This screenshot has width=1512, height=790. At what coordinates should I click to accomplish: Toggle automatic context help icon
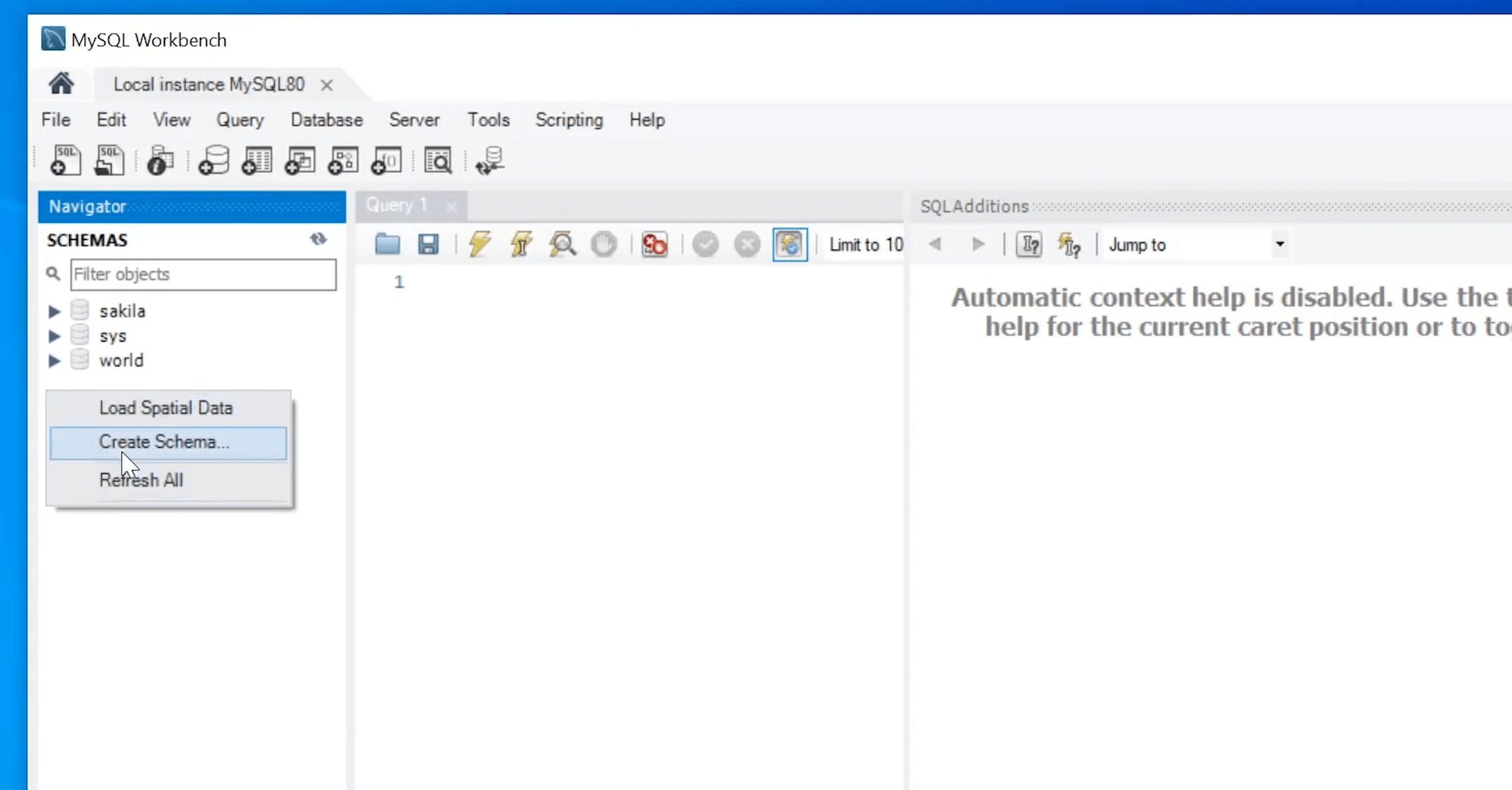click(x=1070, y=244)
